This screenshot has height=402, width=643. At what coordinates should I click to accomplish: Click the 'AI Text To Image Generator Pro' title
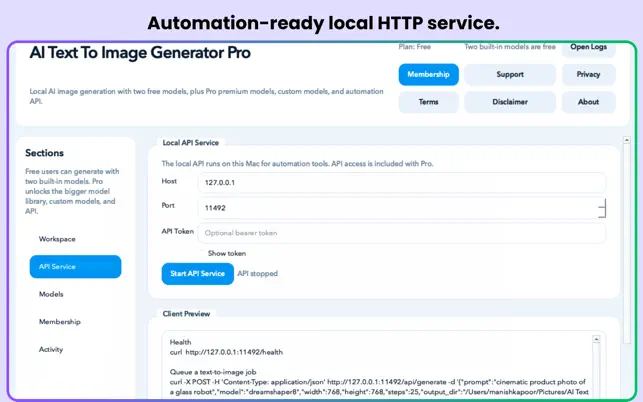(140, 53)
